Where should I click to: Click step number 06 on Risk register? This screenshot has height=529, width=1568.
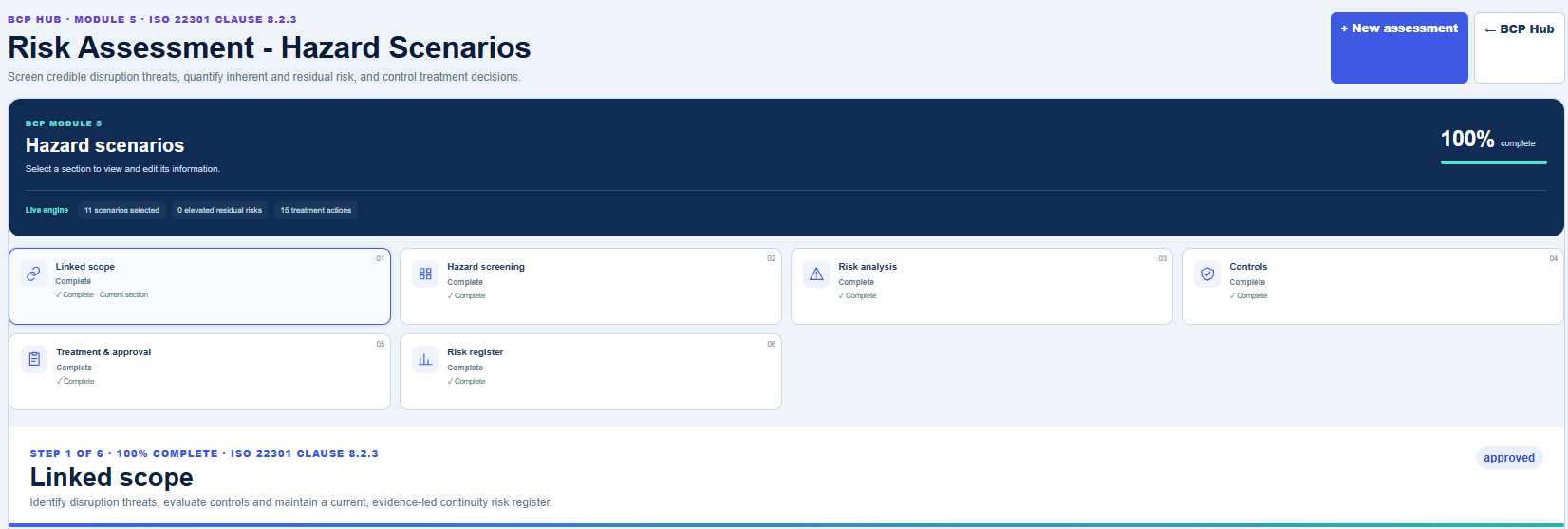[x=771, y=344]
